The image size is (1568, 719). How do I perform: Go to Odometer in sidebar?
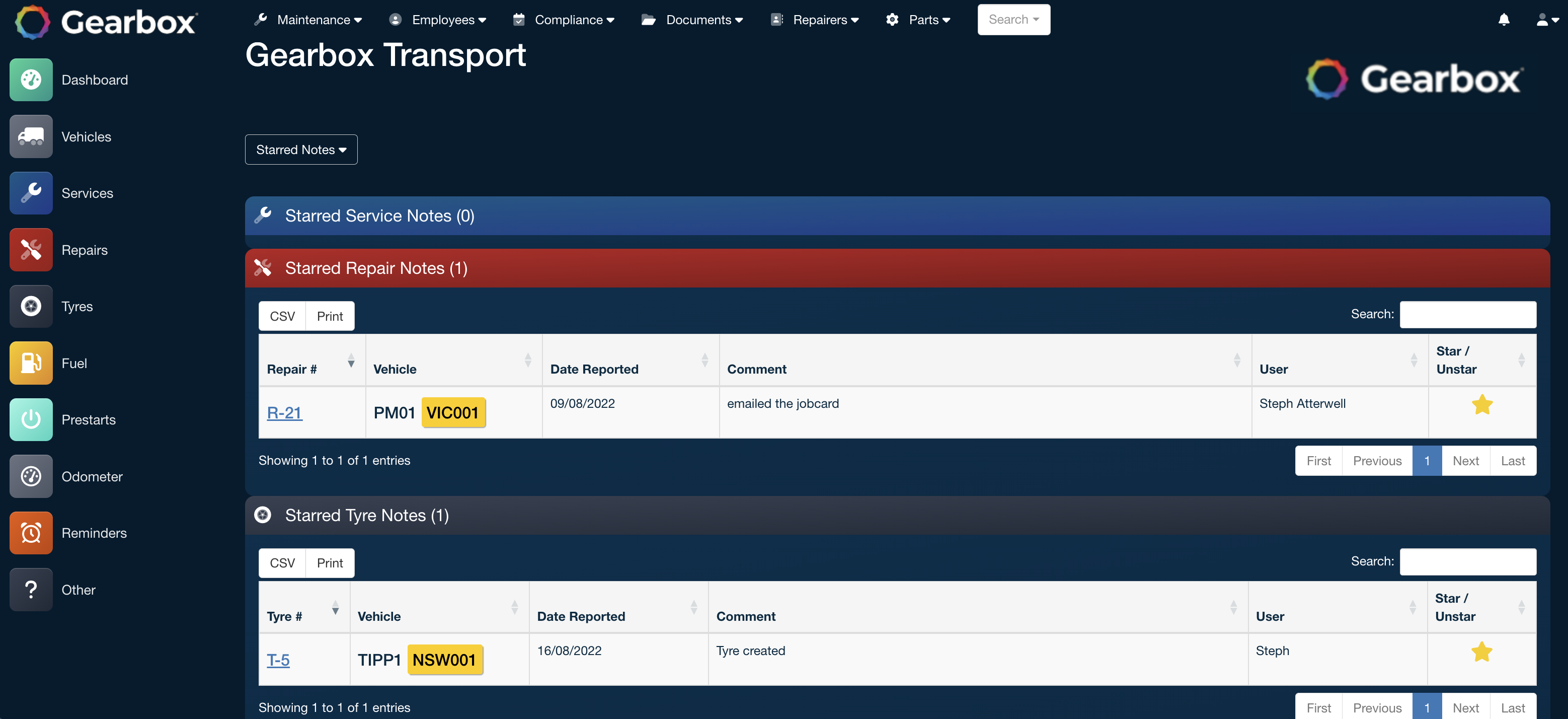point(92,476)
